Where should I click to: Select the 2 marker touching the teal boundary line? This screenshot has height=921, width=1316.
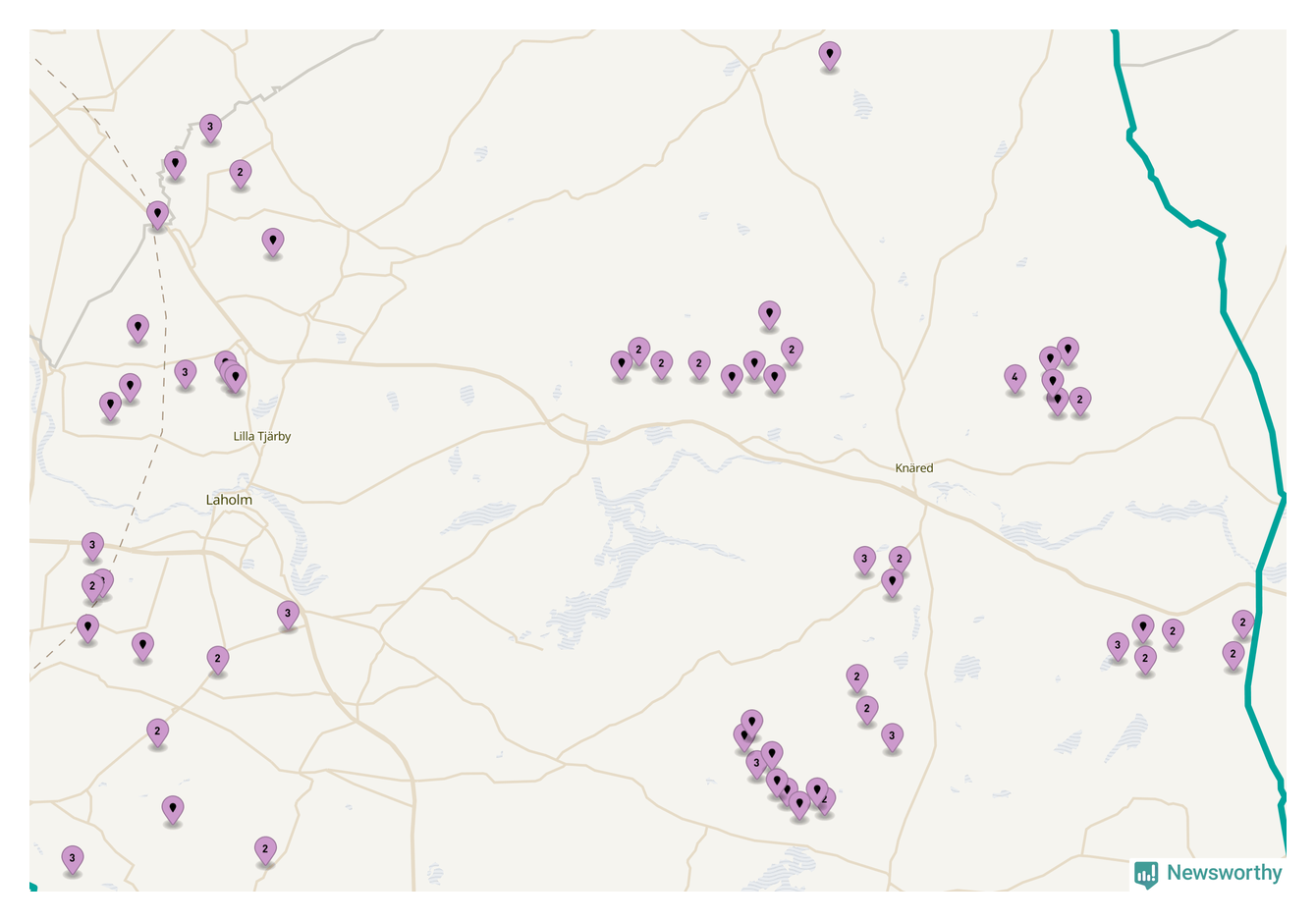1243,623
